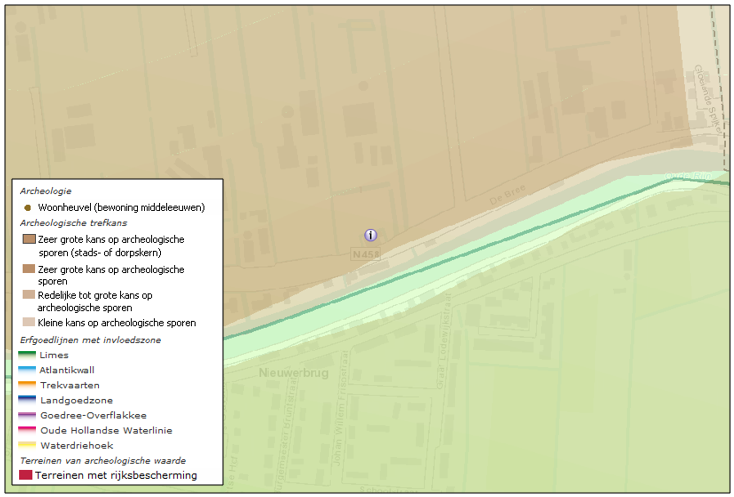
Task: Click the 'Oude Rijn' water label
Action: point(689,176)
